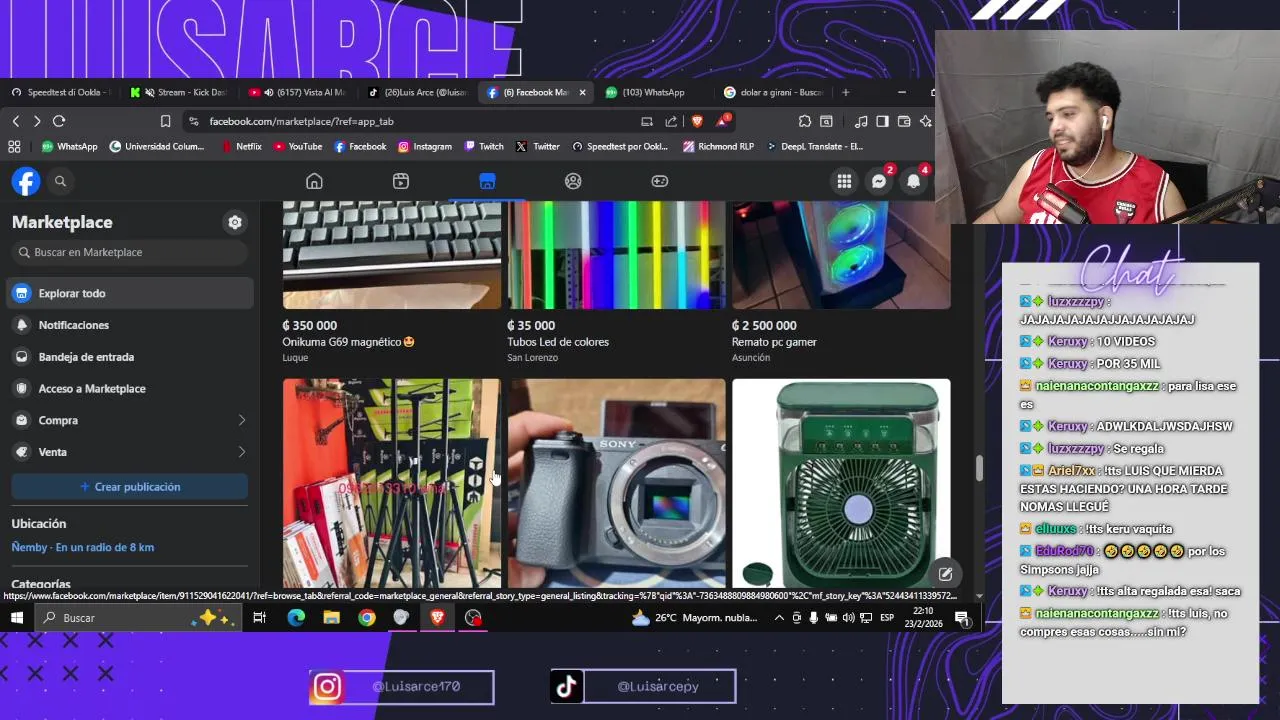Click the Windows taskbar Buscar search box
The width and height of the screenshot is (1280, 720).
click(138, 618)
